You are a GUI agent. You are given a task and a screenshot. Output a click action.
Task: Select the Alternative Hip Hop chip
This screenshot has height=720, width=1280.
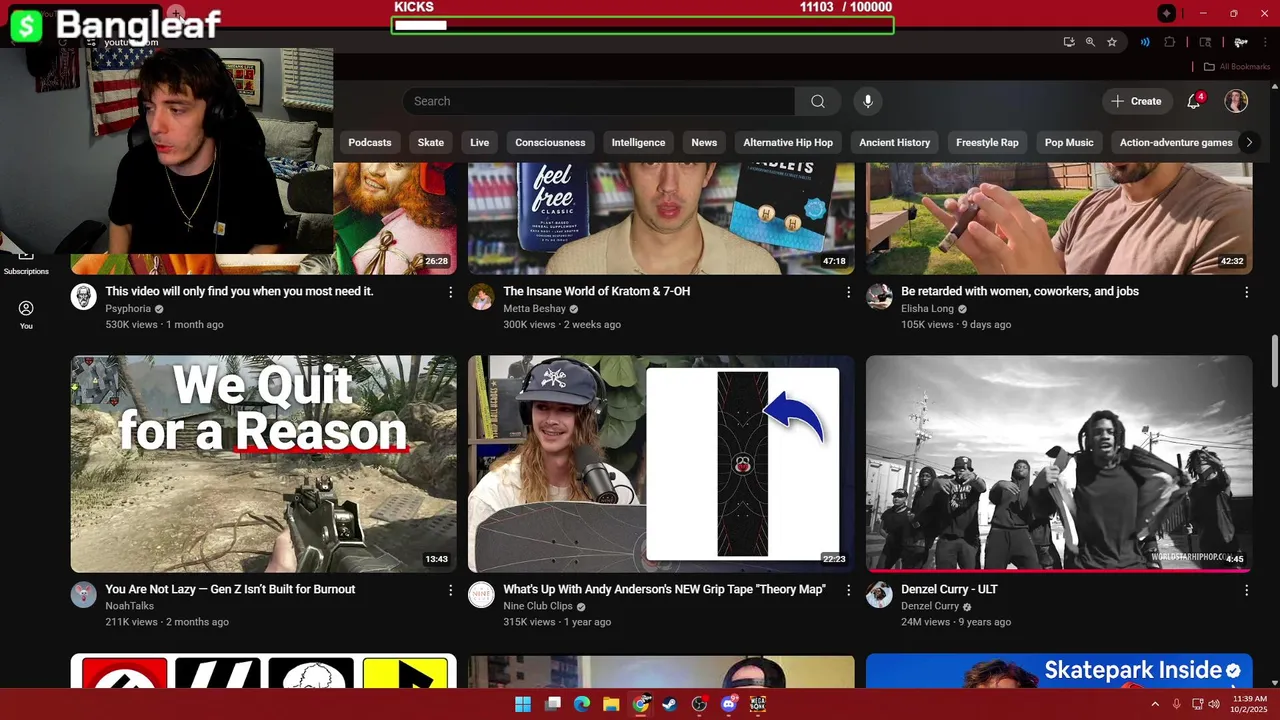pos(788,142)
